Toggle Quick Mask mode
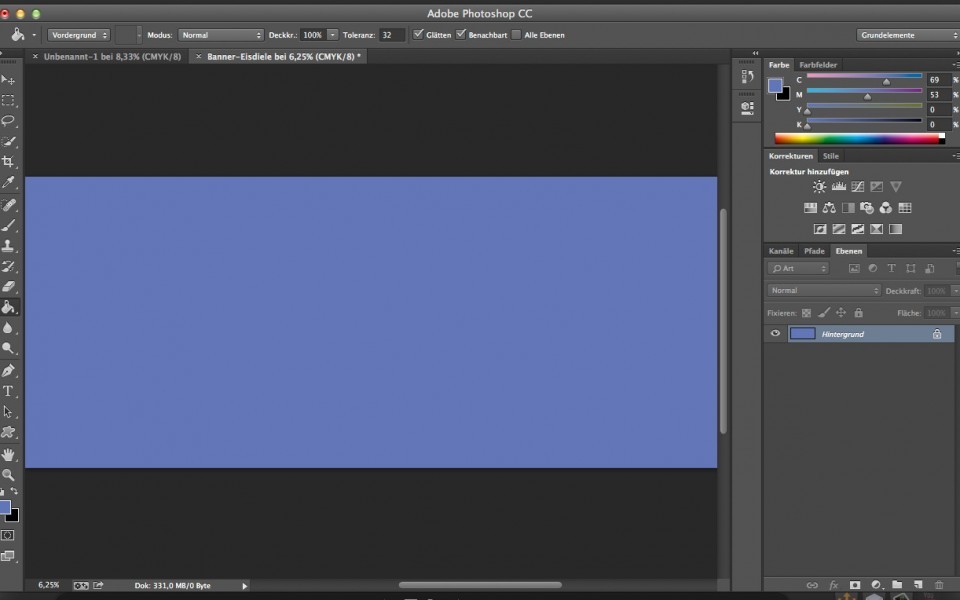Screen dimensions: 960x600 coord(7,535)
